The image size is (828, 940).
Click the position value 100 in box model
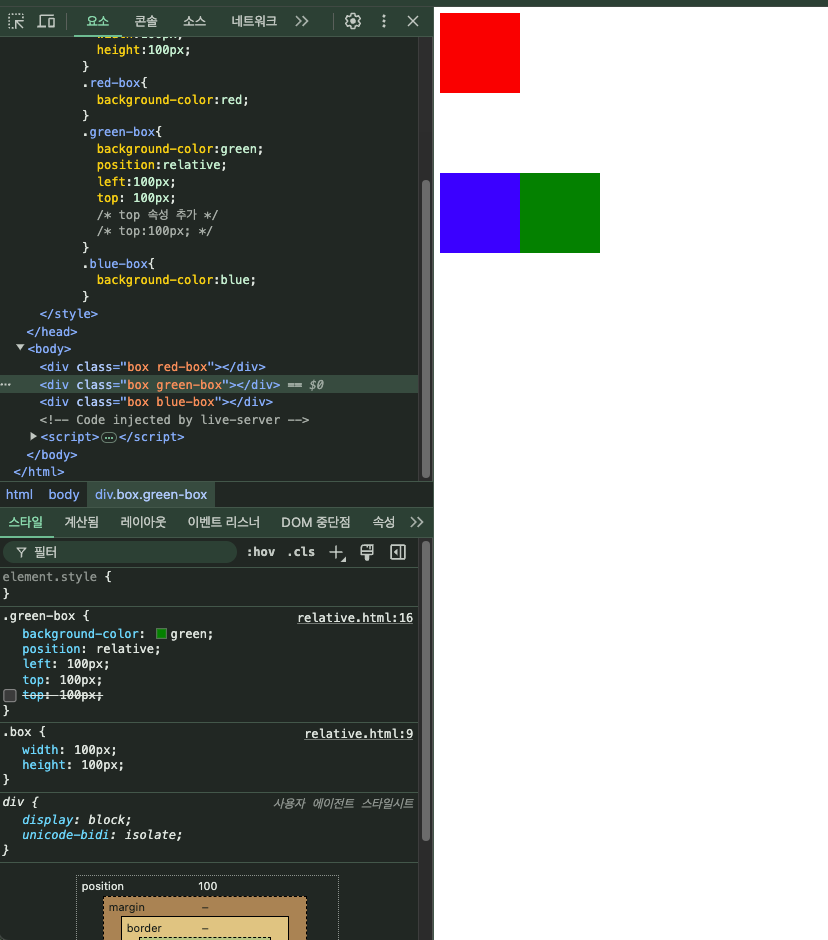pyautogui.click(x=207, y=886)
